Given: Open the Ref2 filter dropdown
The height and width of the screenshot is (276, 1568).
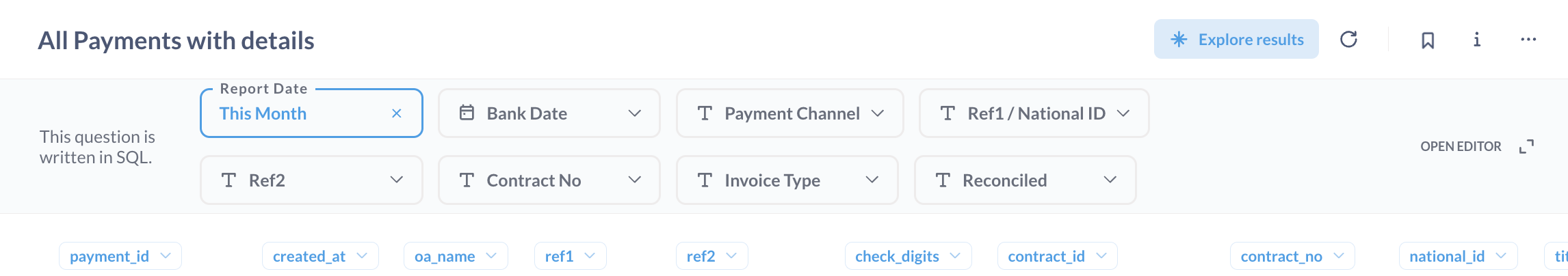Looking at the screenshot, I should click(x=311, y=180).
